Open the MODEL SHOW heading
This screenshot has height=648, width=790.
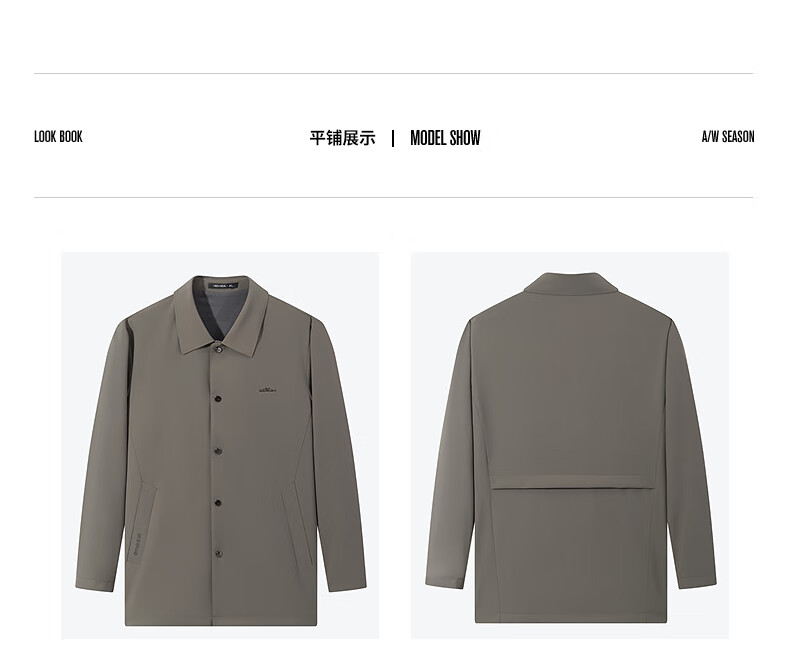445,138
